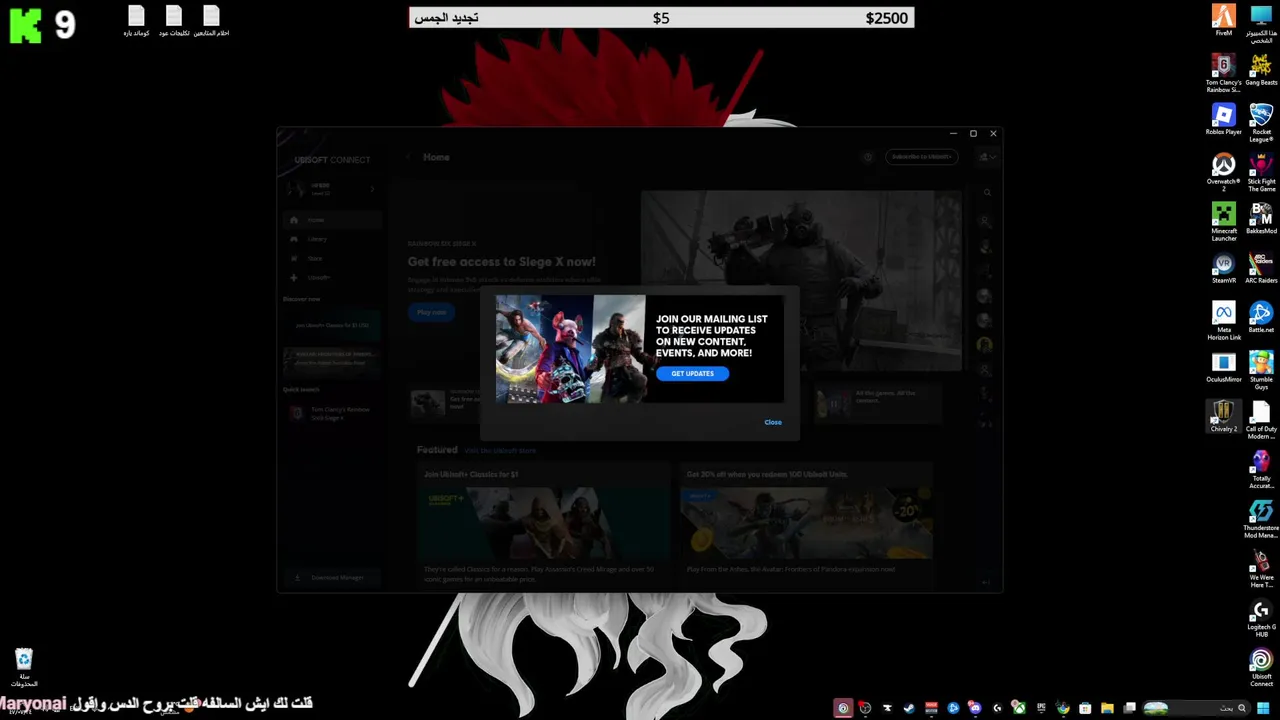1280x720 pixels.
Task: Open Logitech G HUB from the taskbar
Action: [x=997, y=708]
